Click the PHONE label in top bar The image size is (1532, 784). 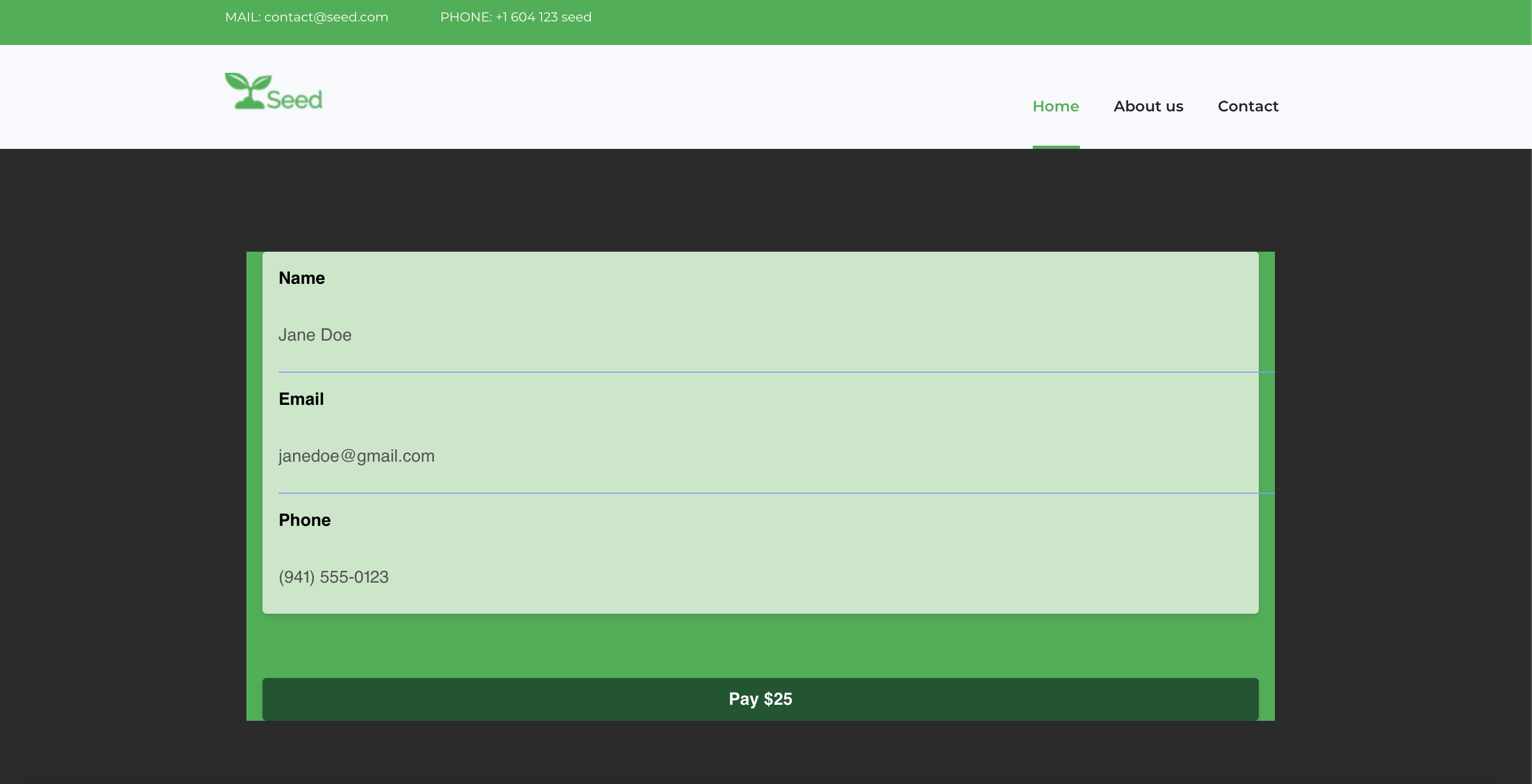465,17
